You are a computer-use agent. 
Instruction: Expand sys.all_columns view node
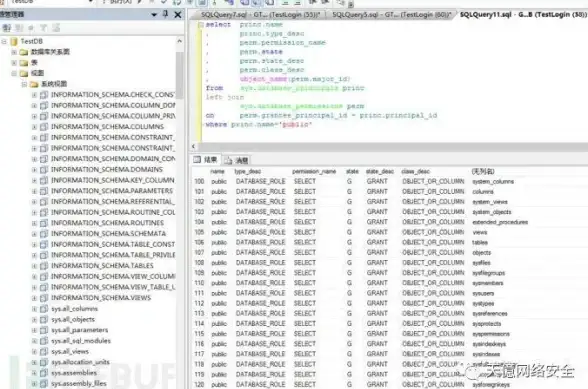coord(34,309)
